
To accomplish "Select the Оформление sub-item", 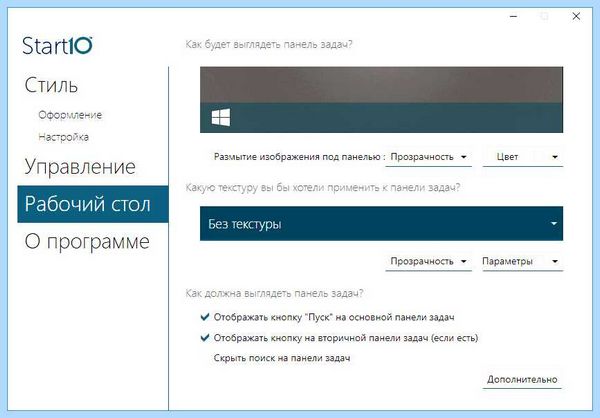I will tap(70, 115).
